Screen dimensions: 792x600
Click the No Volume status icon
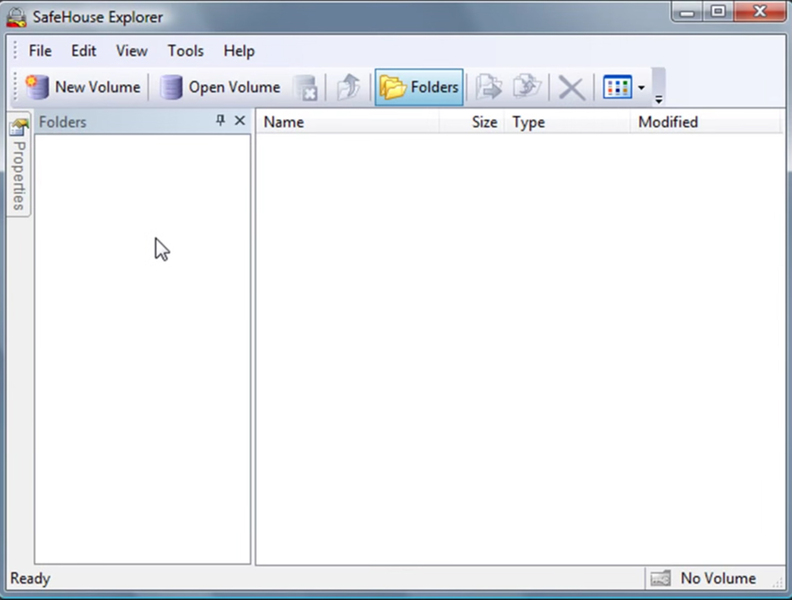pyautogui.click(x=660, y=578)
